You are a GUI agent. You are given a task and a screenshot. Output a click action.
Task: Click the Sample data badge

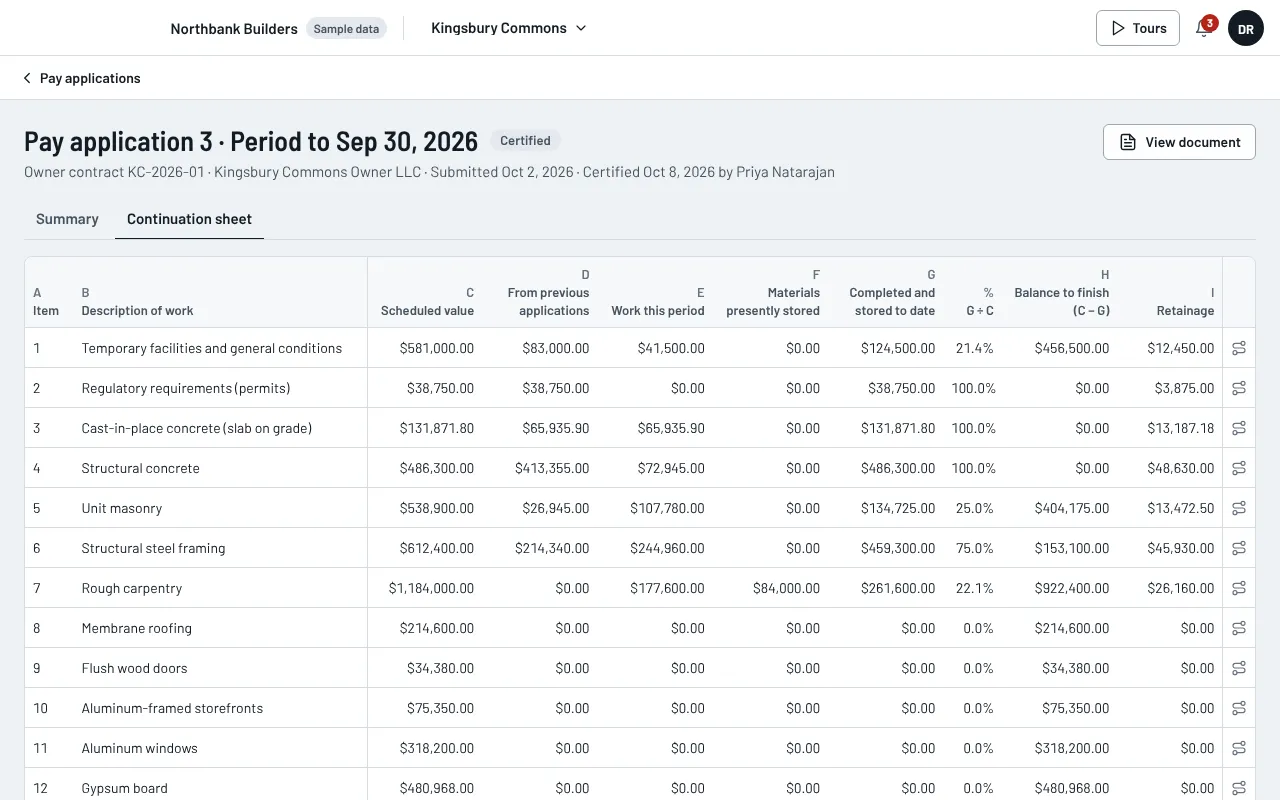pyautogui.click(x=346, y=29)
